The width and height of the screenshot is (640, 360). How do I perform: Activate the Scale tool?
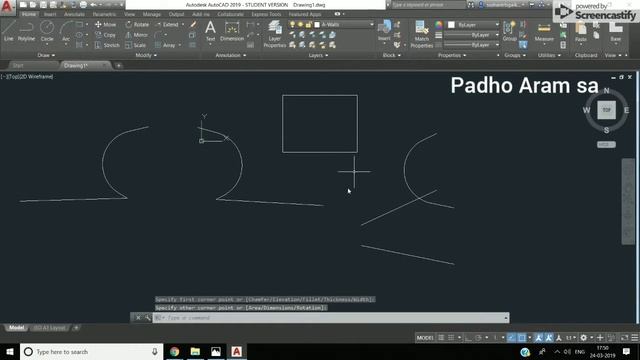136,45
